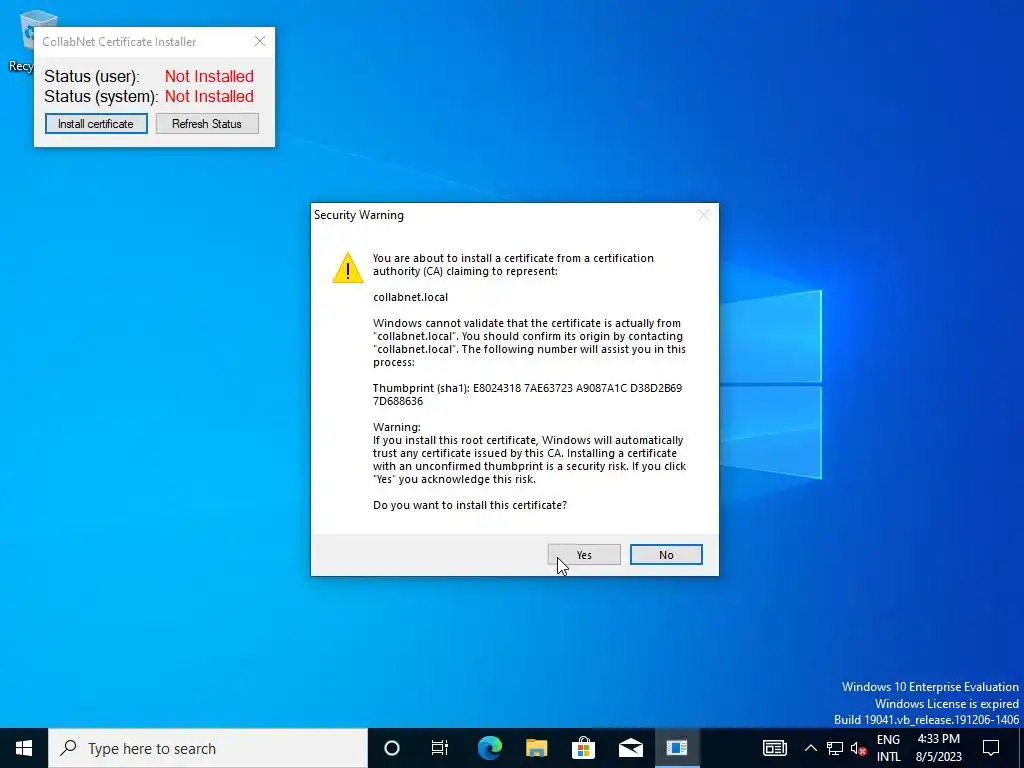Launch Microsoft Edge from the taskbar
1024x768 pixels.
[x=489, y=748]
